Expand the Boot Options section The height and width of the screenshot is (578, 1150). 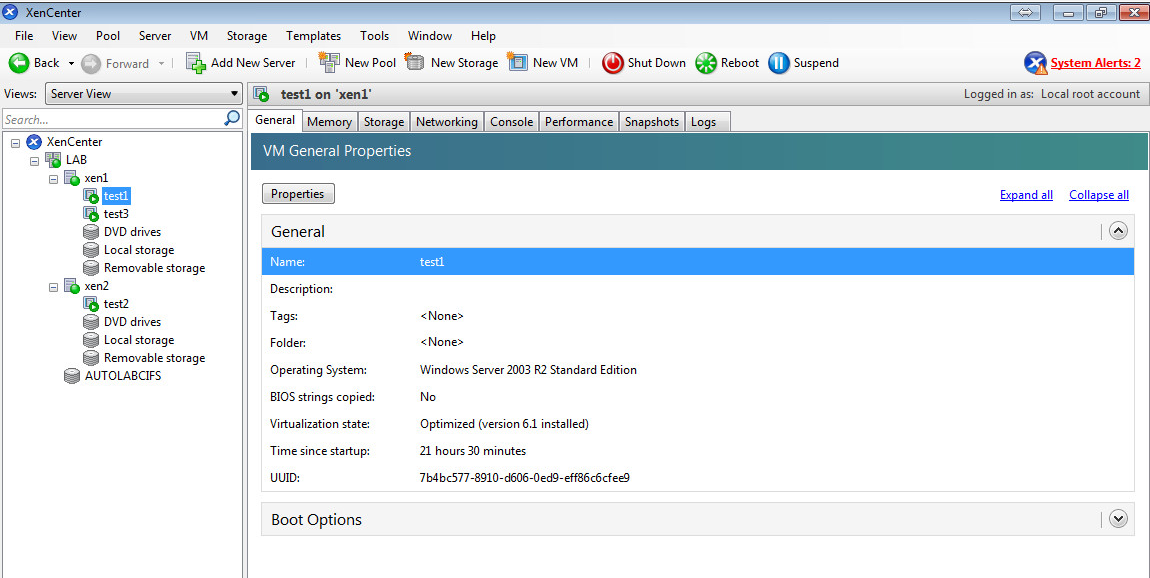(1118, 519)
